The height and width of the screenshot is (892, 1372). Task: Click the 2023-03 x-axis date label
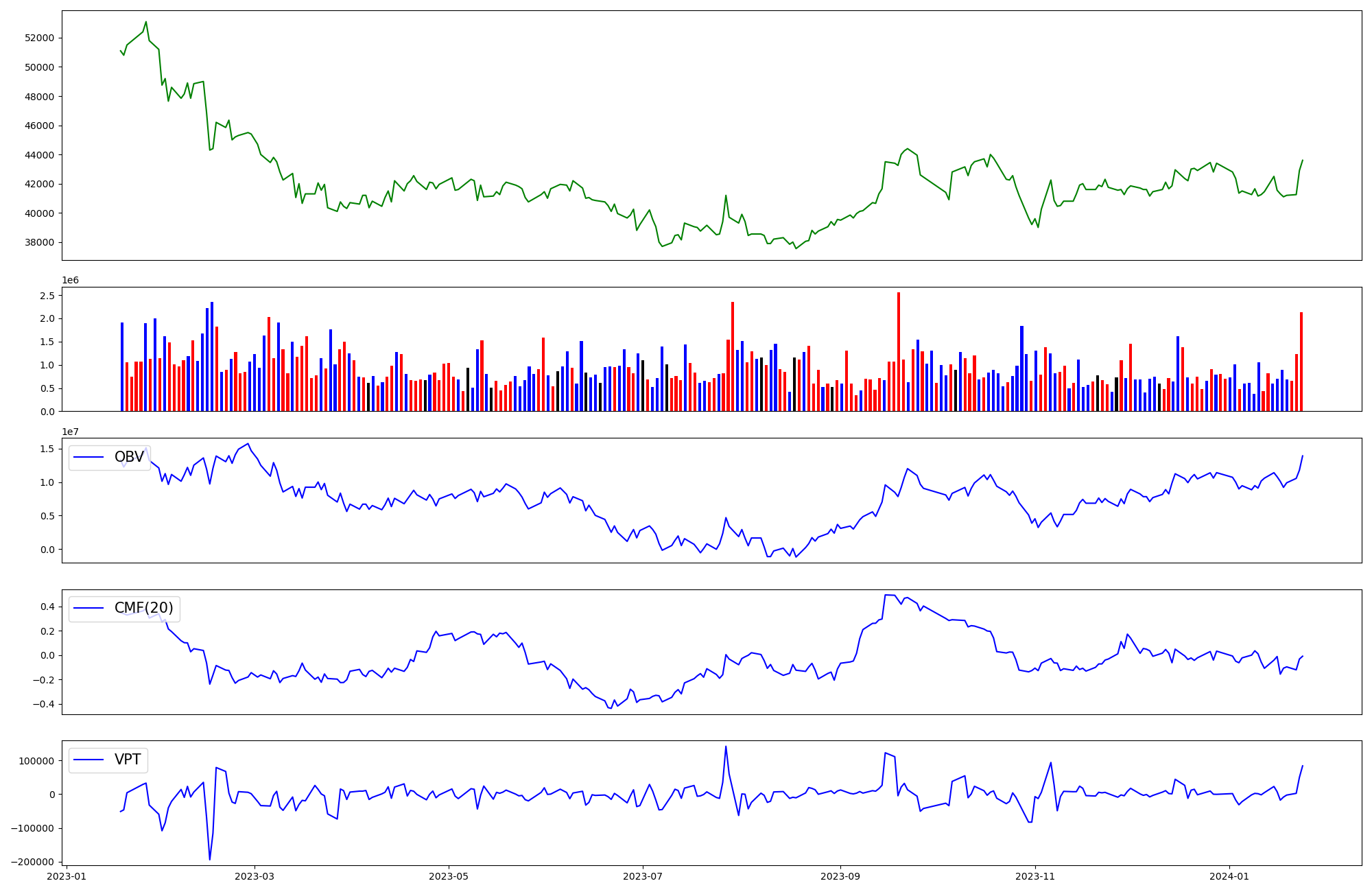[x=255, y=876]
